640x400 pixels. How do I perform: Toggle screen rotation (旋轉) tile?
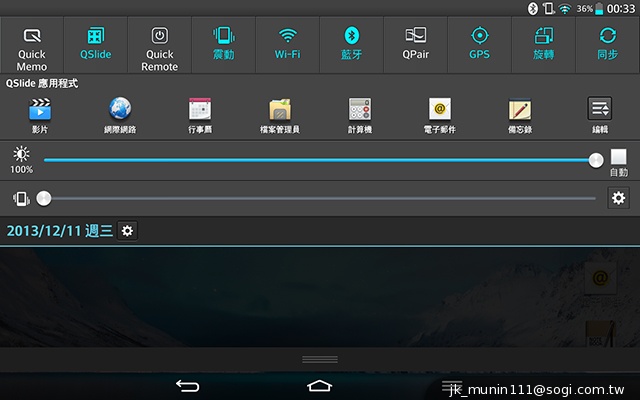544,45
